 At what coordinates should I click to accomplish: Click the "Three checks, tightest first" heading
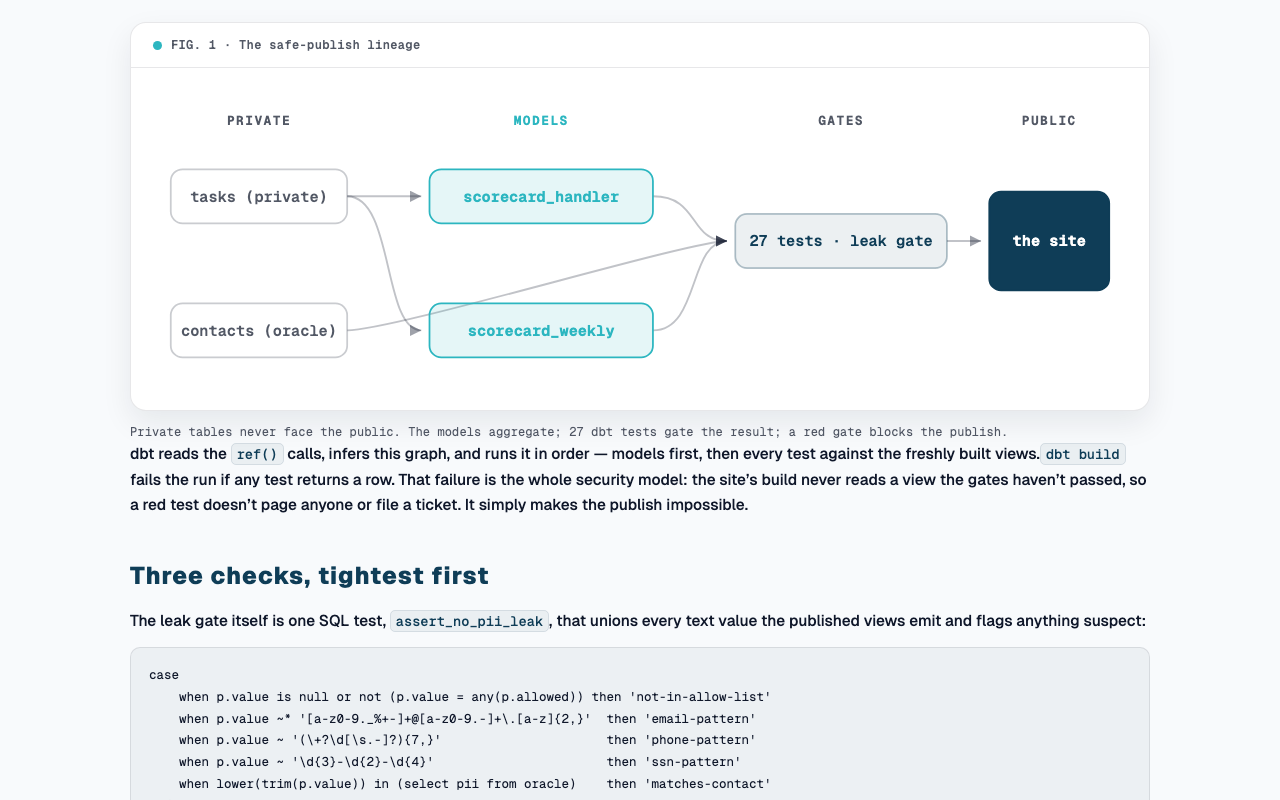[309, 576]
